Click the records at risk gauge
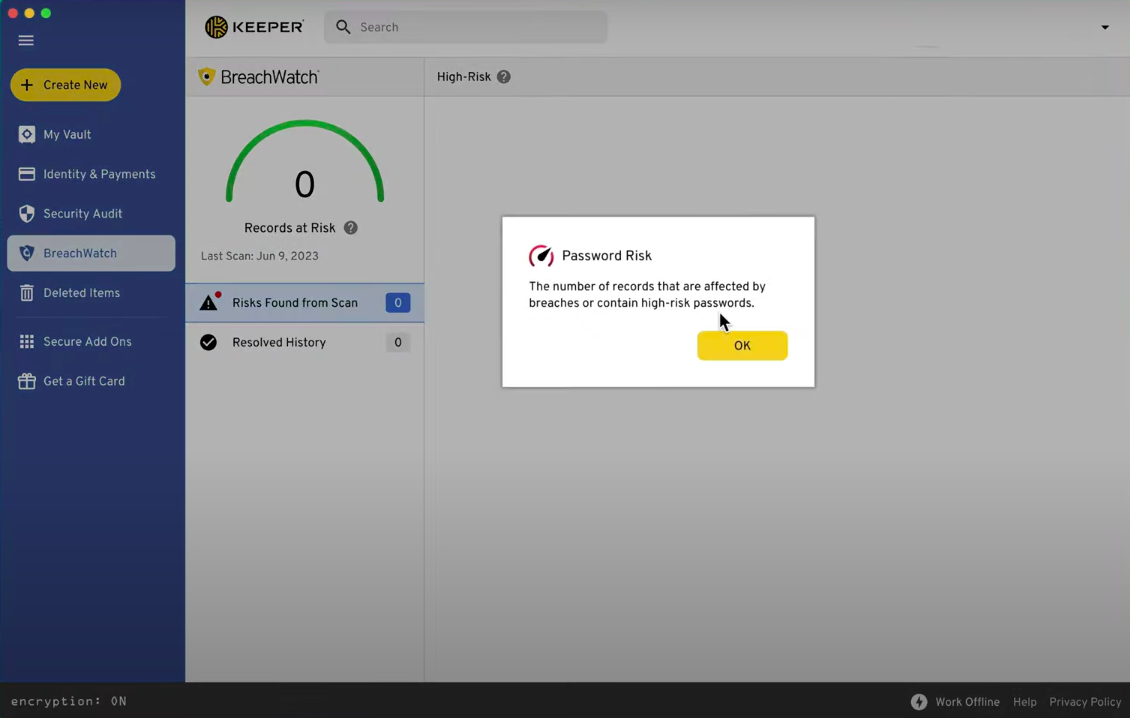The width and height of the screenshot is (1130, 718). click(x=305, y=162)
